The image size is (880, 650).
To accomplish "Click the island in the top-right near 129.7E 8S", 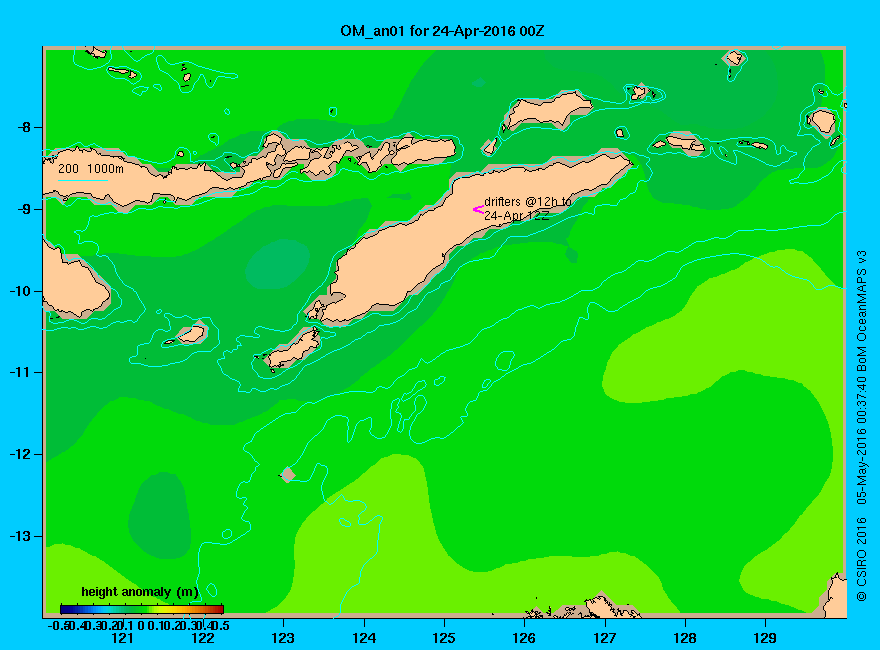I will pyautogui.click(x=822, y=122).
